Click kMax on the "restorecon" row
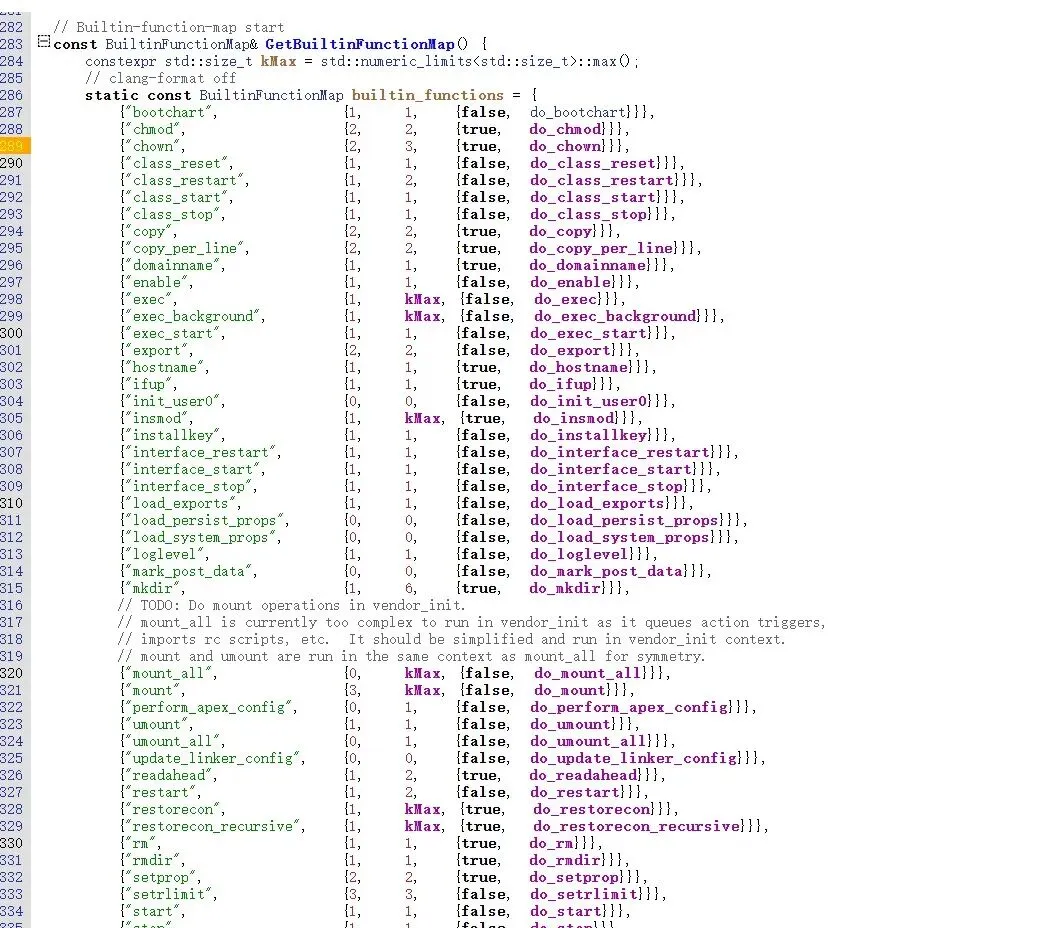 pos(423,809)
